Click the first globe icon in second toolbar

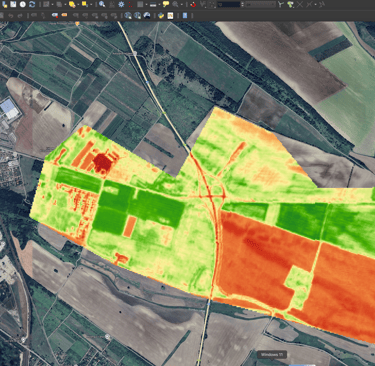point(128,15)
